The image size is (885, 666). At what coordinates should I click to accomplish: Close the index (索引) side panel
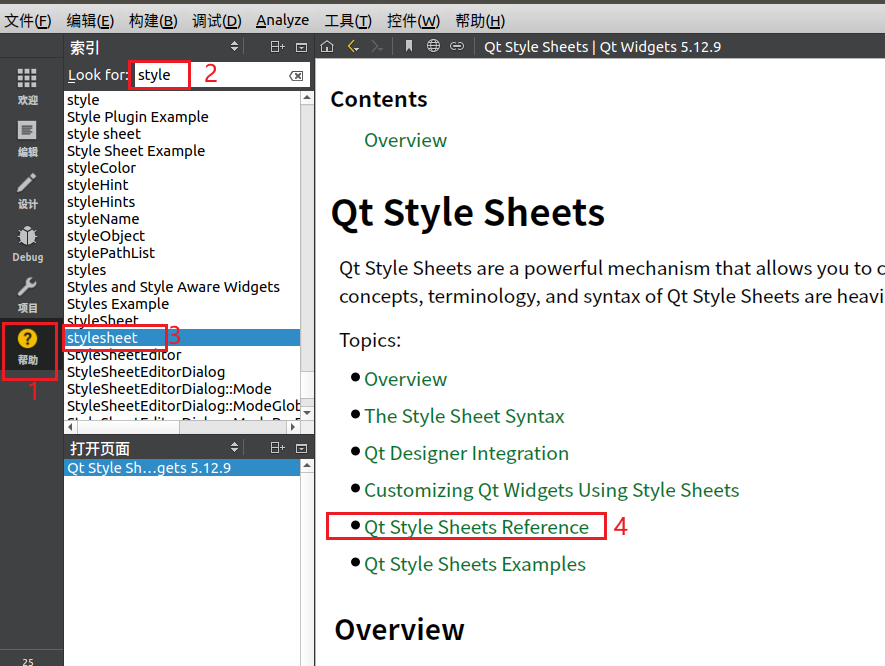(301, 47)
